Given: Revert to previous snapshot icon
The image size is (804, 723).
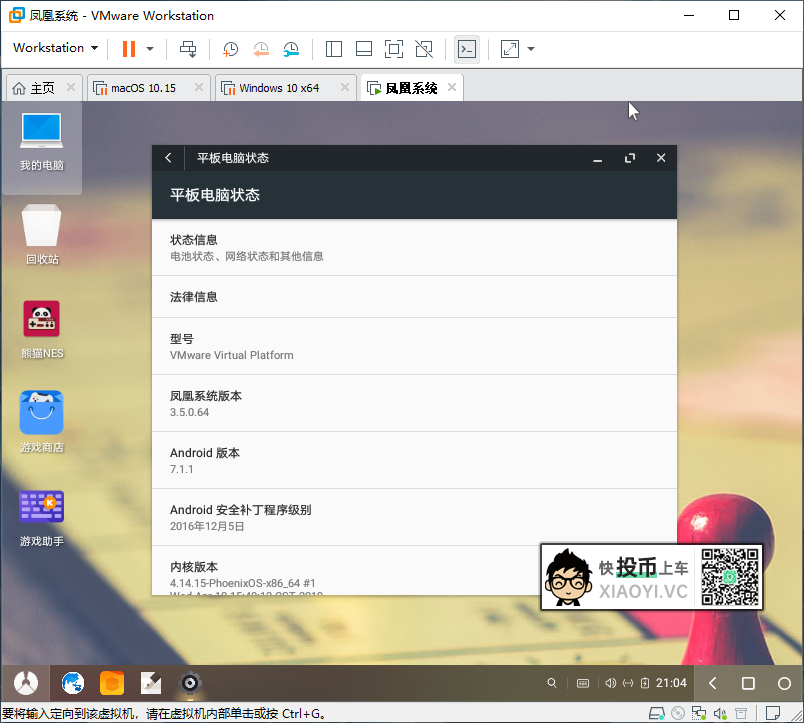Looking at the screenshot, I should click(260, 49).
